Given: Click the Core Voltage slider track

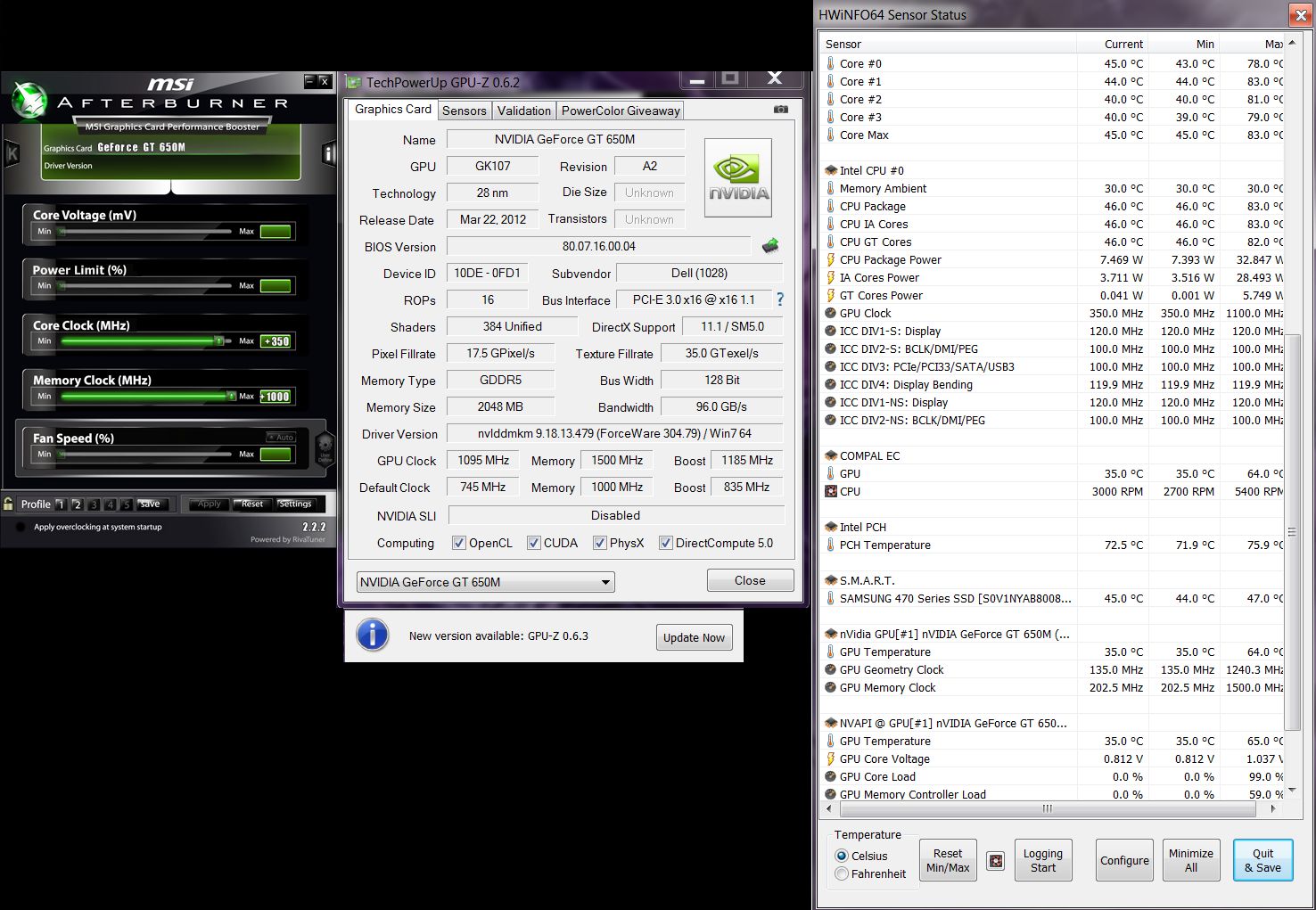Looking at the screenshot, I should tap(146, 231).
